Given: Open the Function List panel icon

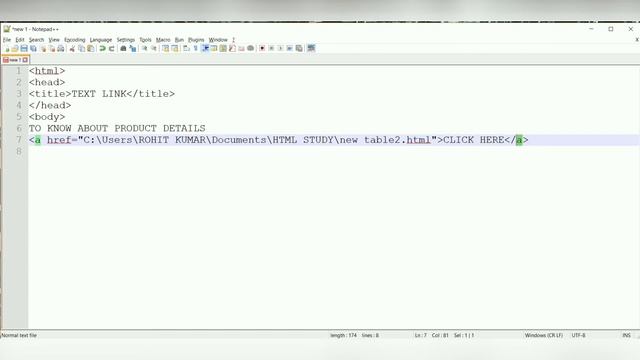Looking at the screenshot, I should (x=232, y=48).
